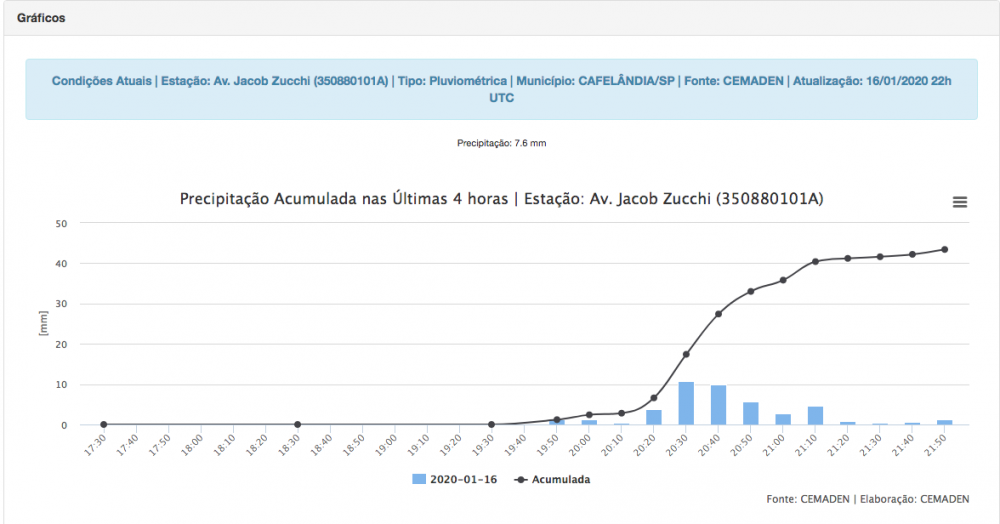This screenshot has height=524, width=1000.
Task: Select the Acumulada data point at 21:10
Action: click(x=815, y=261)
